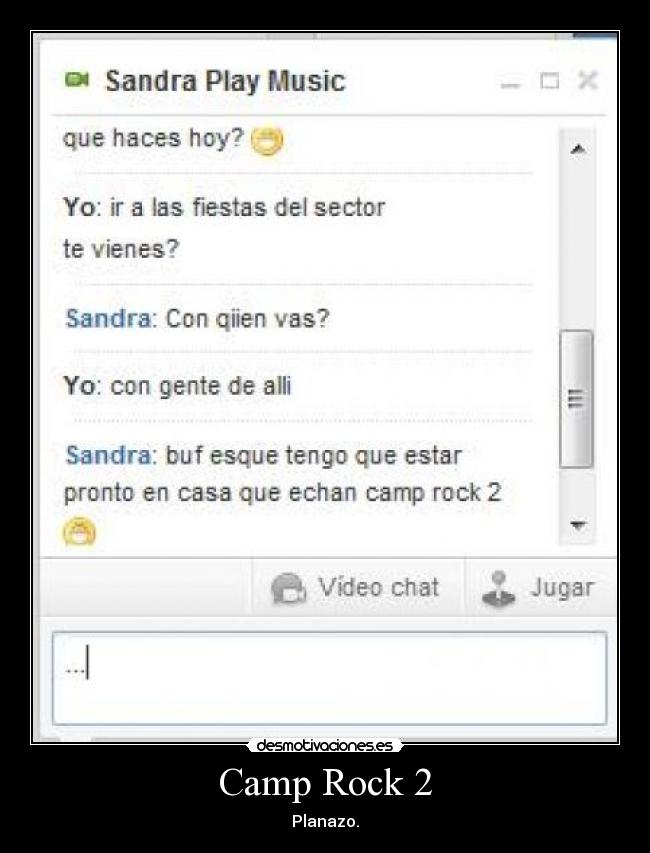Click the laughing emoticon after 'que haces hoy?'
The image size is (650, 853).
point(267,141)
